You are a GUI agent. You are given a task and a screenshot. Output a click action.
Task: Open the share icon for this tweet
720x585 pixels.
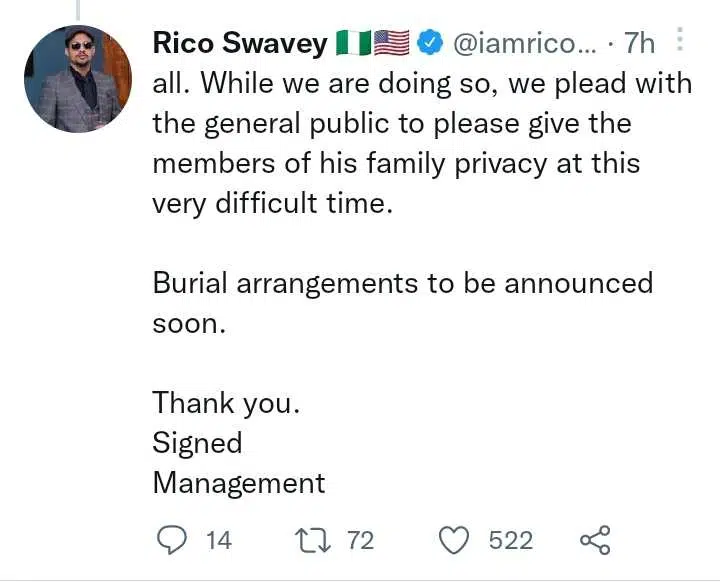(x=595, y=541)
